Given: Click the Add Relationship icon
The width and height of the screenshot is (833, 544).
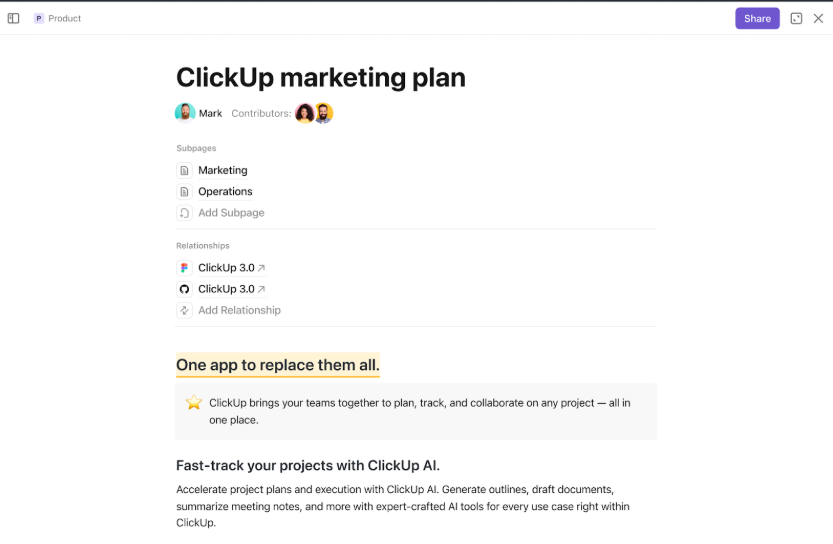Looking at the screenshot, I should (x=184, y=310).
